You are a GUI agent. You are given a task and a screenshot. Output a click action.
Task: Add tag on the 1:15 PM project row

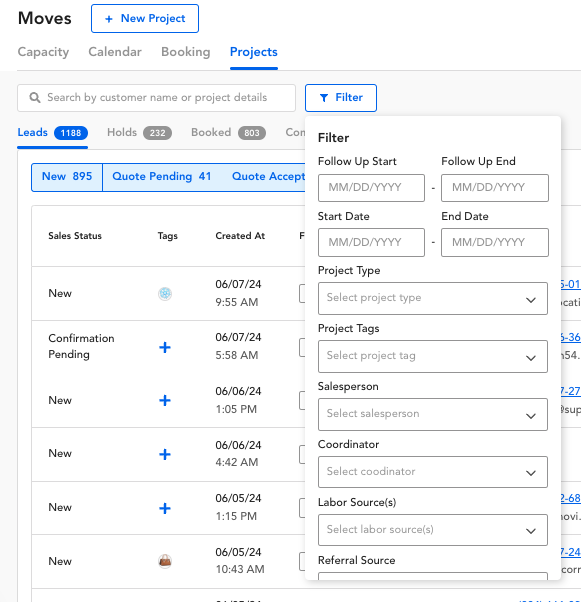click(x=165, y=508)
